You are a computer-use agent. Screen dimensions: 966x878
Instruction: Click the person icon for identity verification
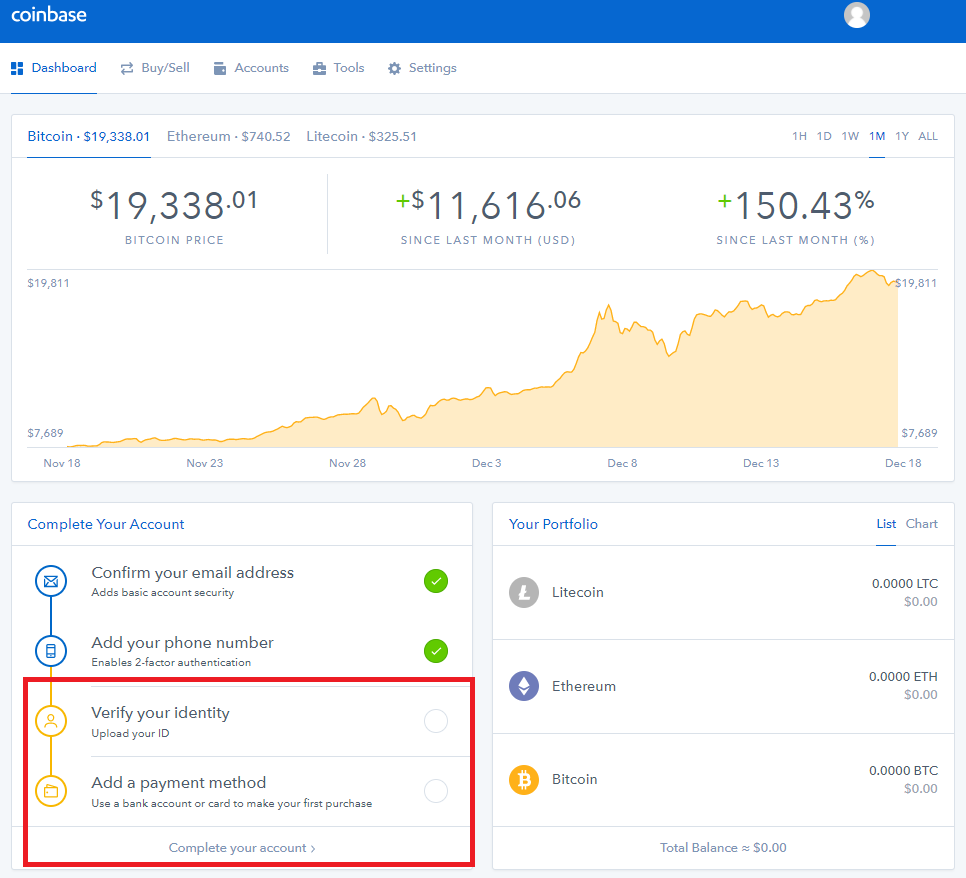pyautogui.click(x=50, y=721)
